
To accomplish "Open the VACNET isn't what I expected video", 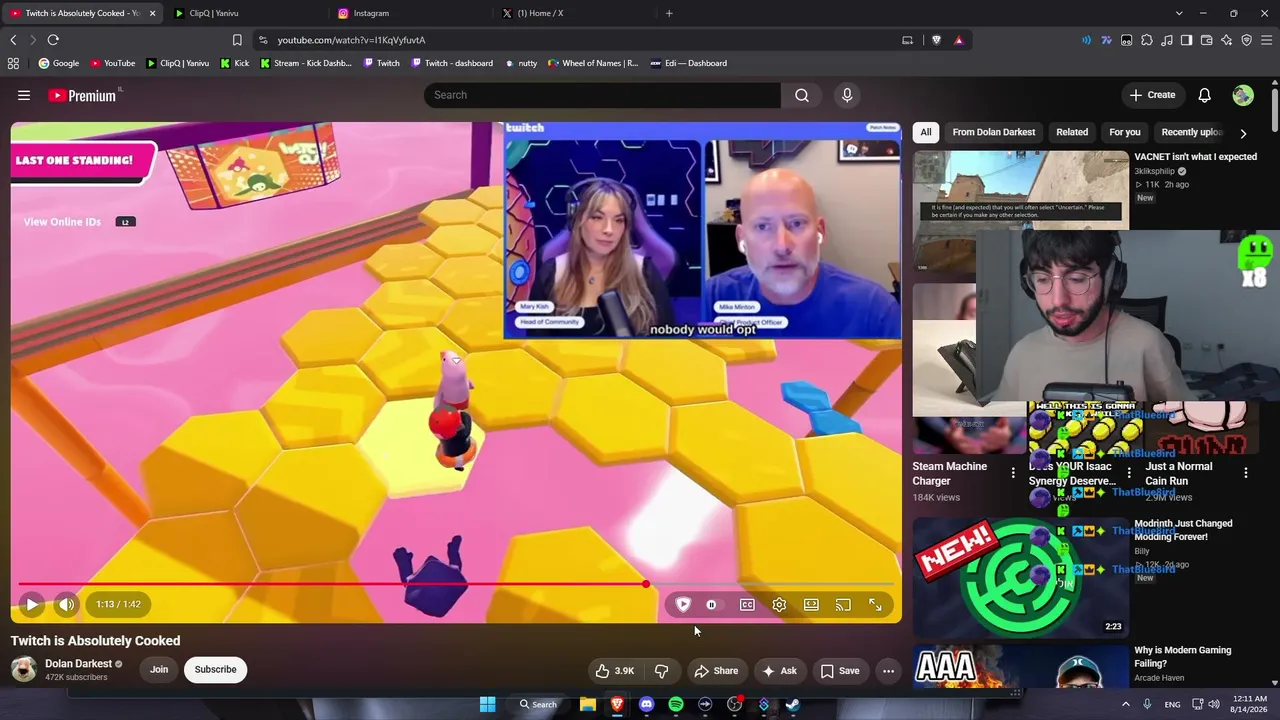I will (x=1195, y=157).
